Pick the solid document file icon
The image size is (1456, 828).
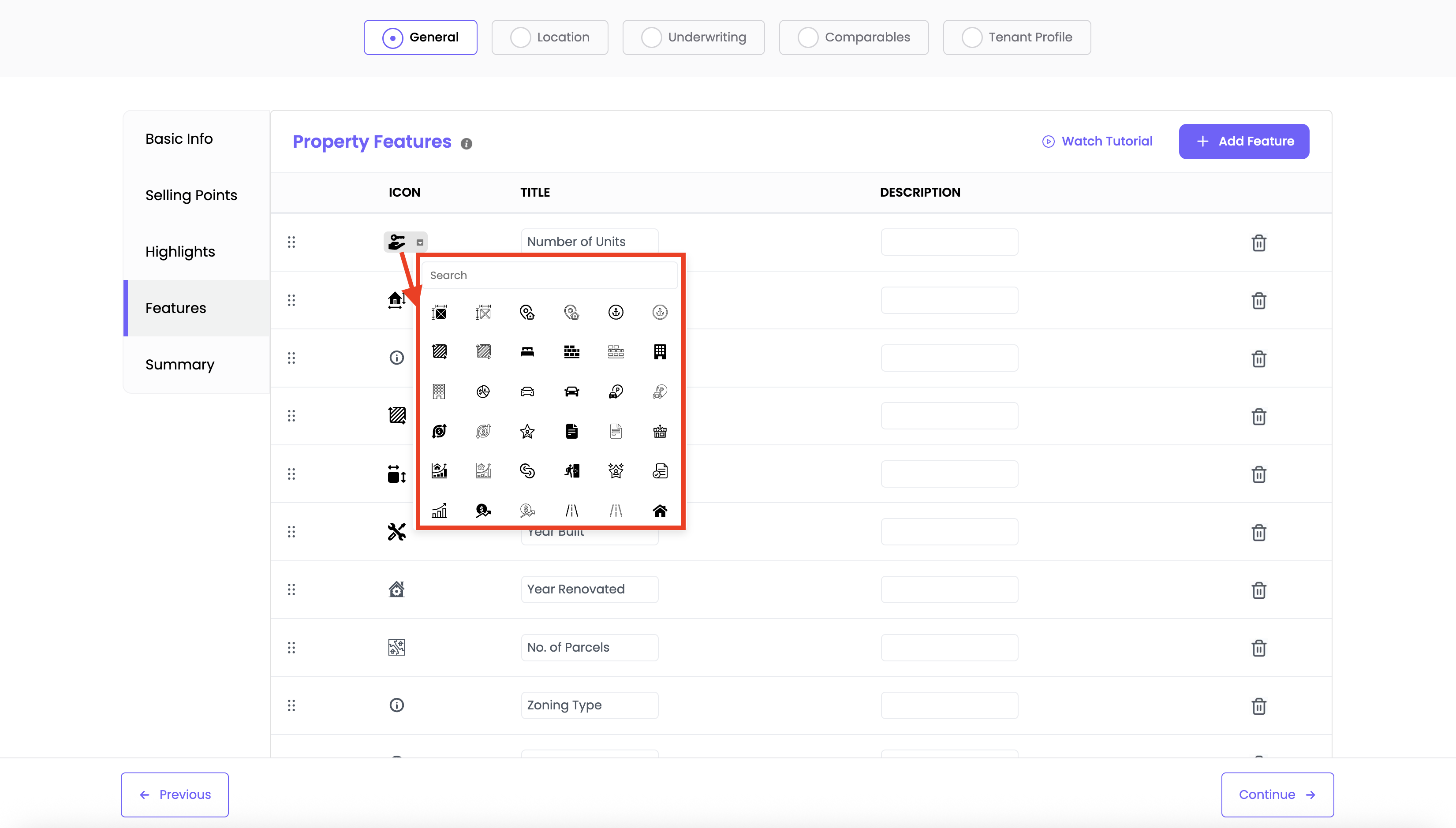pos(571,431)
